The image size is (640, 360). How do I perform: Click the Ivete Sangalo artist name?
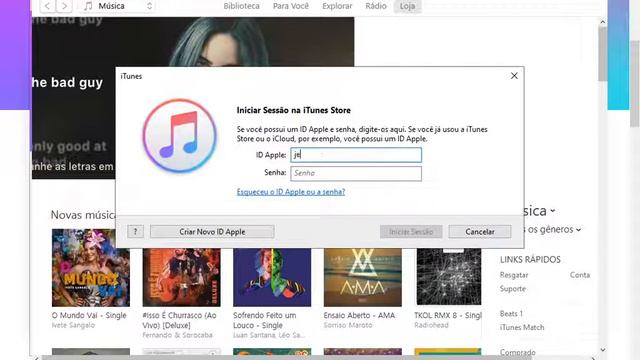(73, 325)
